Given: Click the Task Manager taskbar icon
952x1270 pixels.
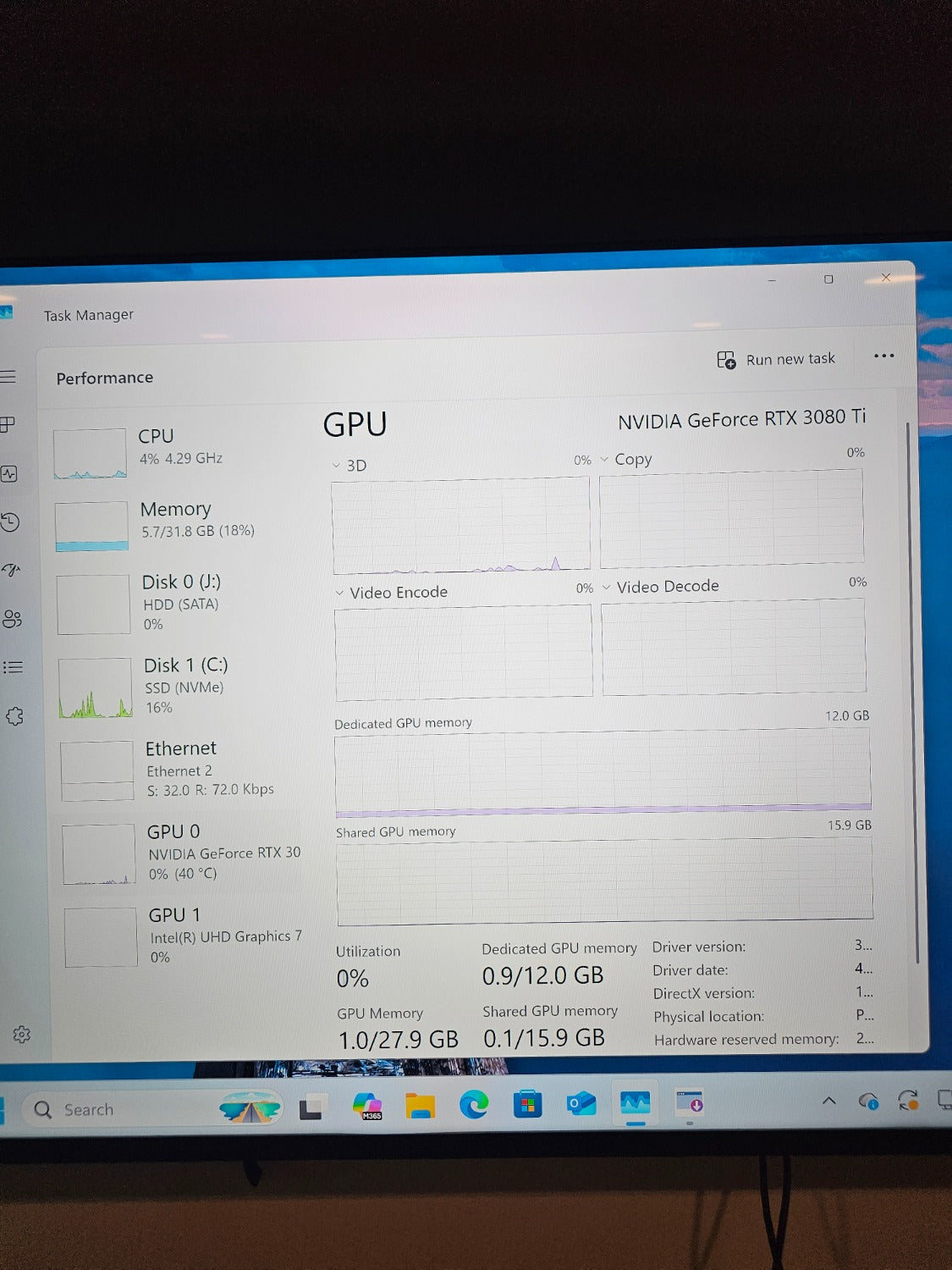Looking at the screenshot, I should click(x=636, y=1103).
